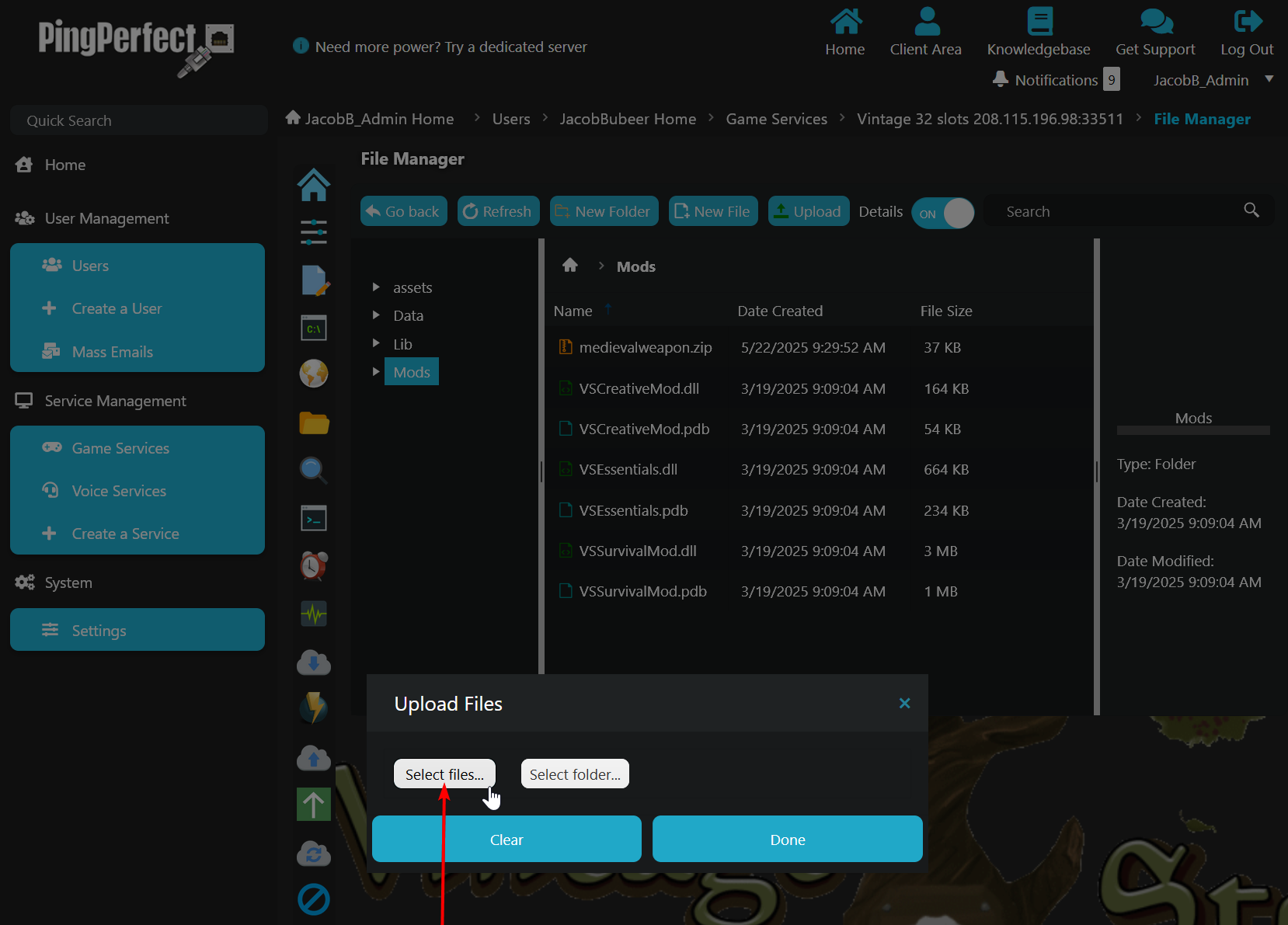
Task: Select Home in left sidebar
Action: tap(65, 165)
